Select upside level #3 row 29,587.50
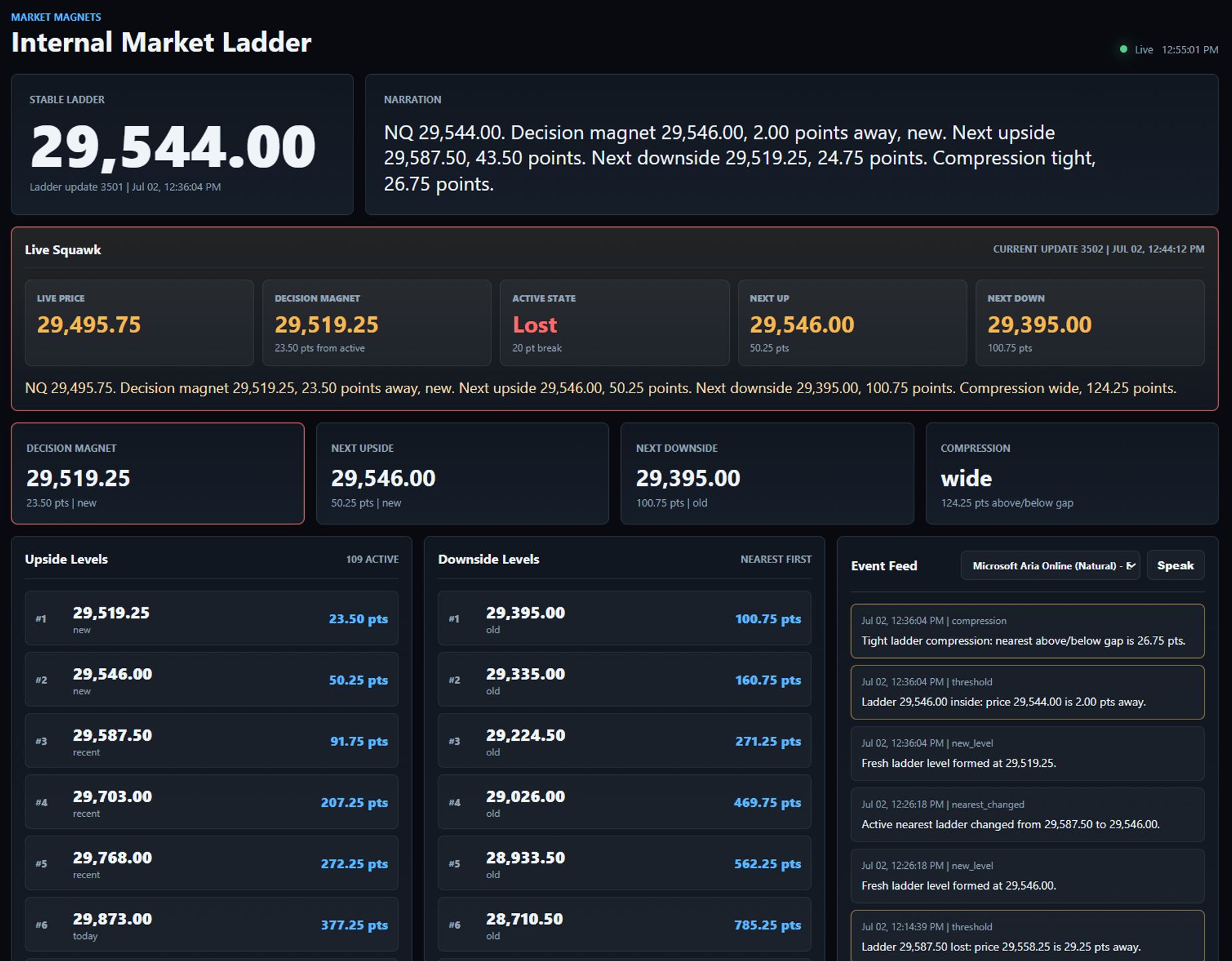Screen dimensions: 1232x961 point(211,741)
